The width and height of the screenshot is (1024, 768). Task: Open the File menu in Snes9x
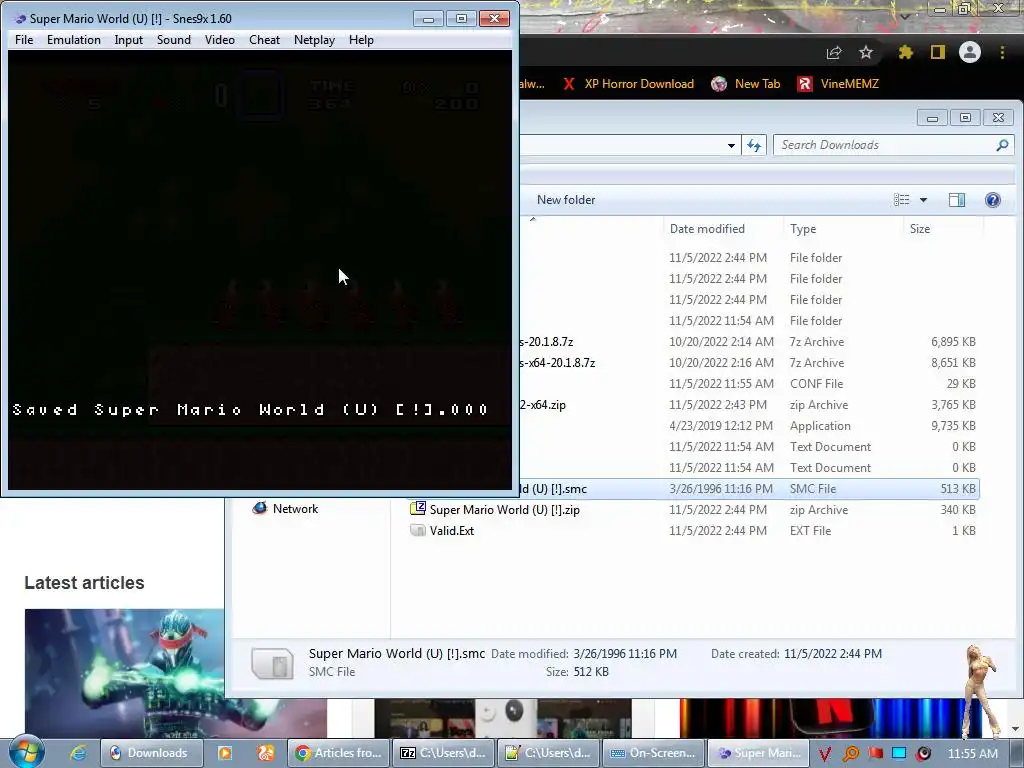coord(24,40)
